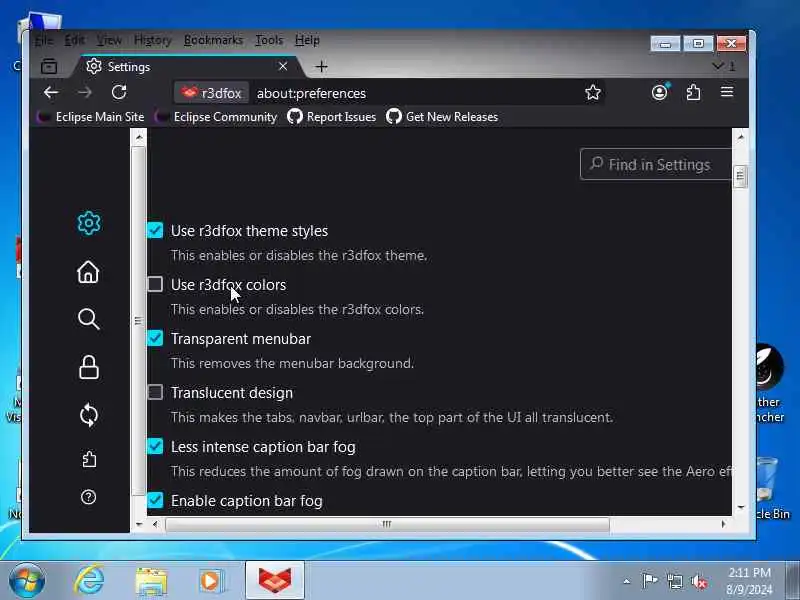Screen dimensions: 800x600
Task: Go back with the back arrow
Action: (x=51, y=92)
